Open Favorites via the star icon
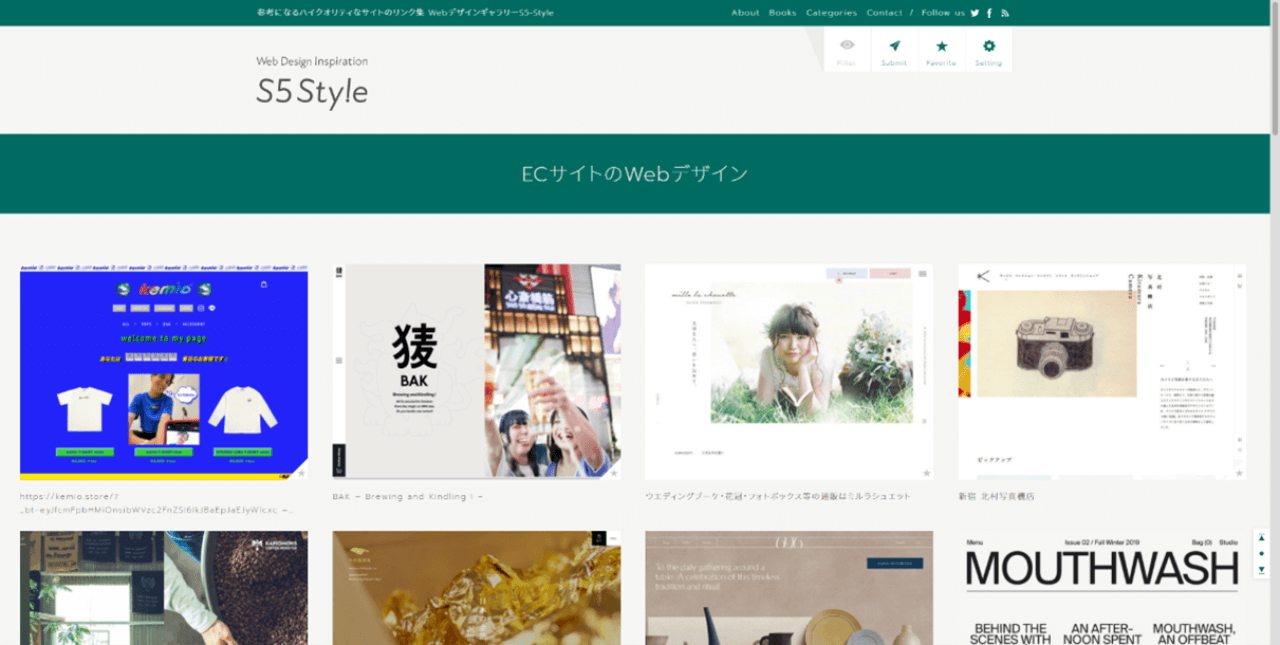The height and width of the screenshot is (645, 1280). (941, 48)
